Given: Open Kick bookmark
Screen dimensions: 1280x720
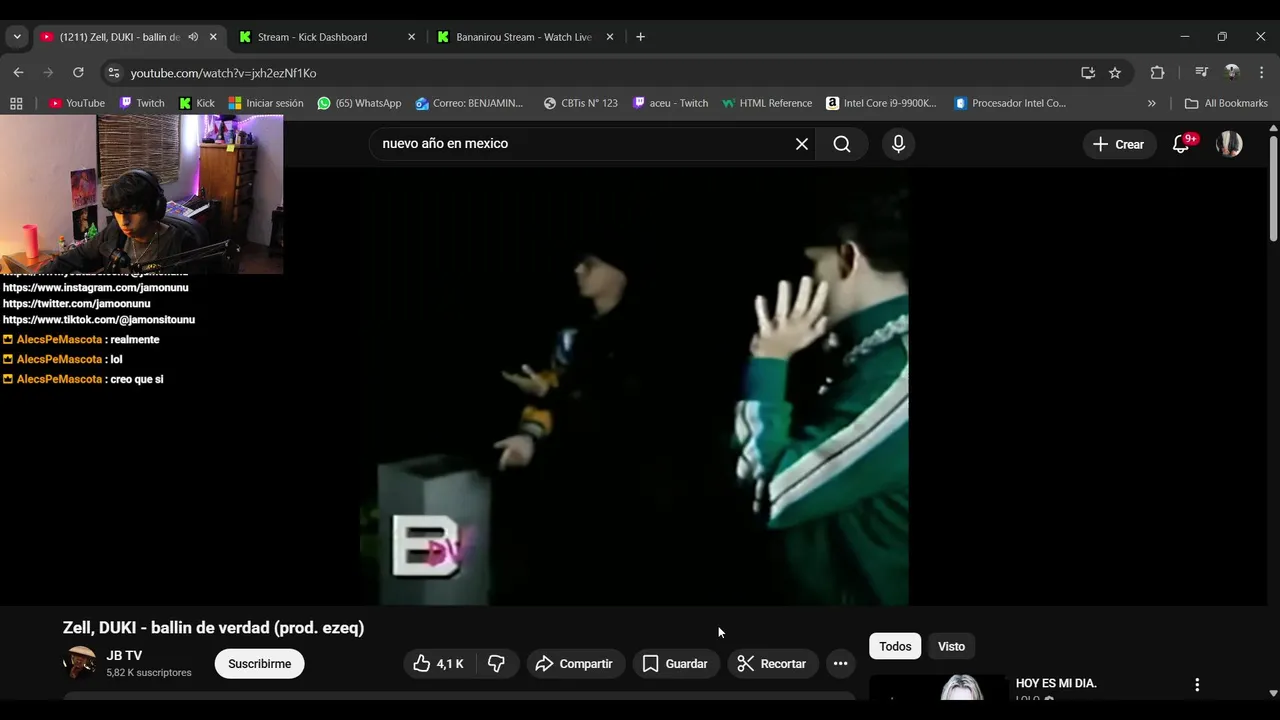Looking at the screenshot, I should coord(197,103).
